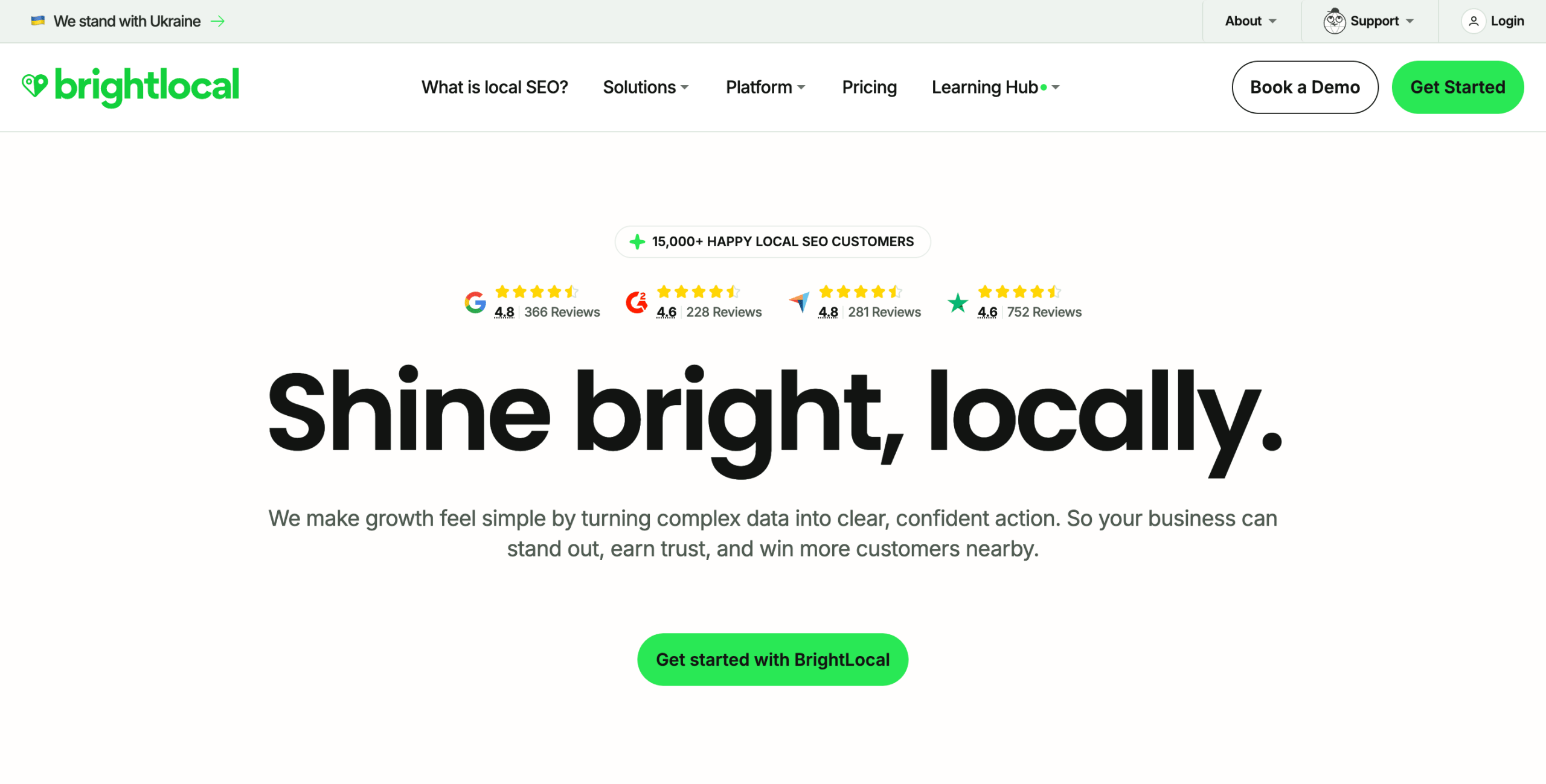The image size is (1546, 784).
Task: Click the 15,000+ Happy Local SEO Customers badge
Action: pos(773,242)
